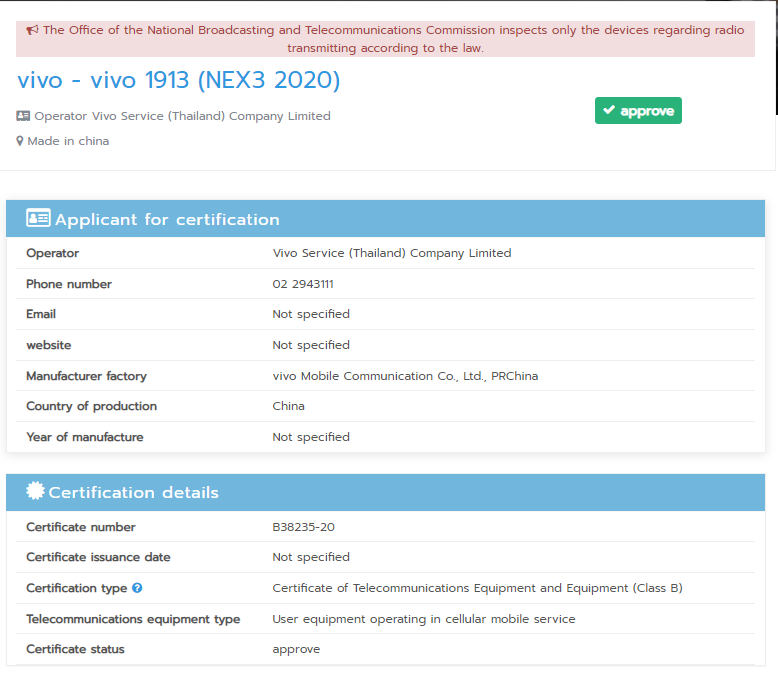Click the Phone number label
The width and height of the screenshot is (778, 674).
click(x=69, y=284)
